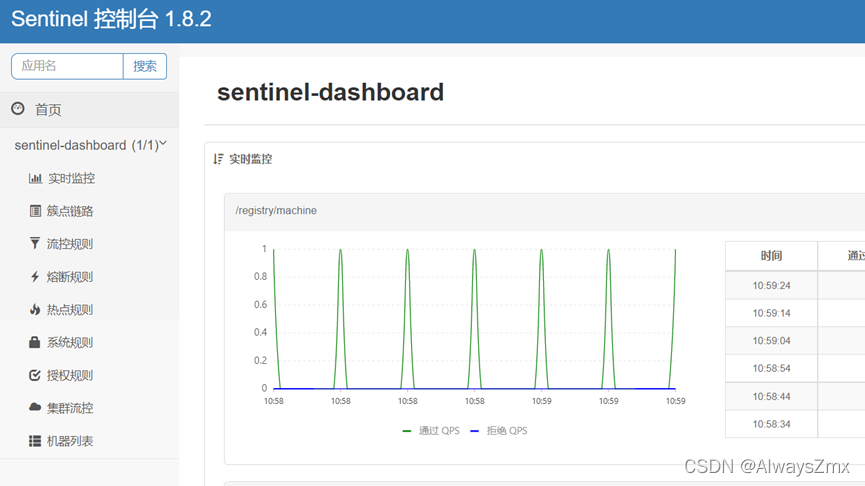Click the Sentinel 控制台 1.8.2 header title
The image size is (865, 486).
click(111, 19)
